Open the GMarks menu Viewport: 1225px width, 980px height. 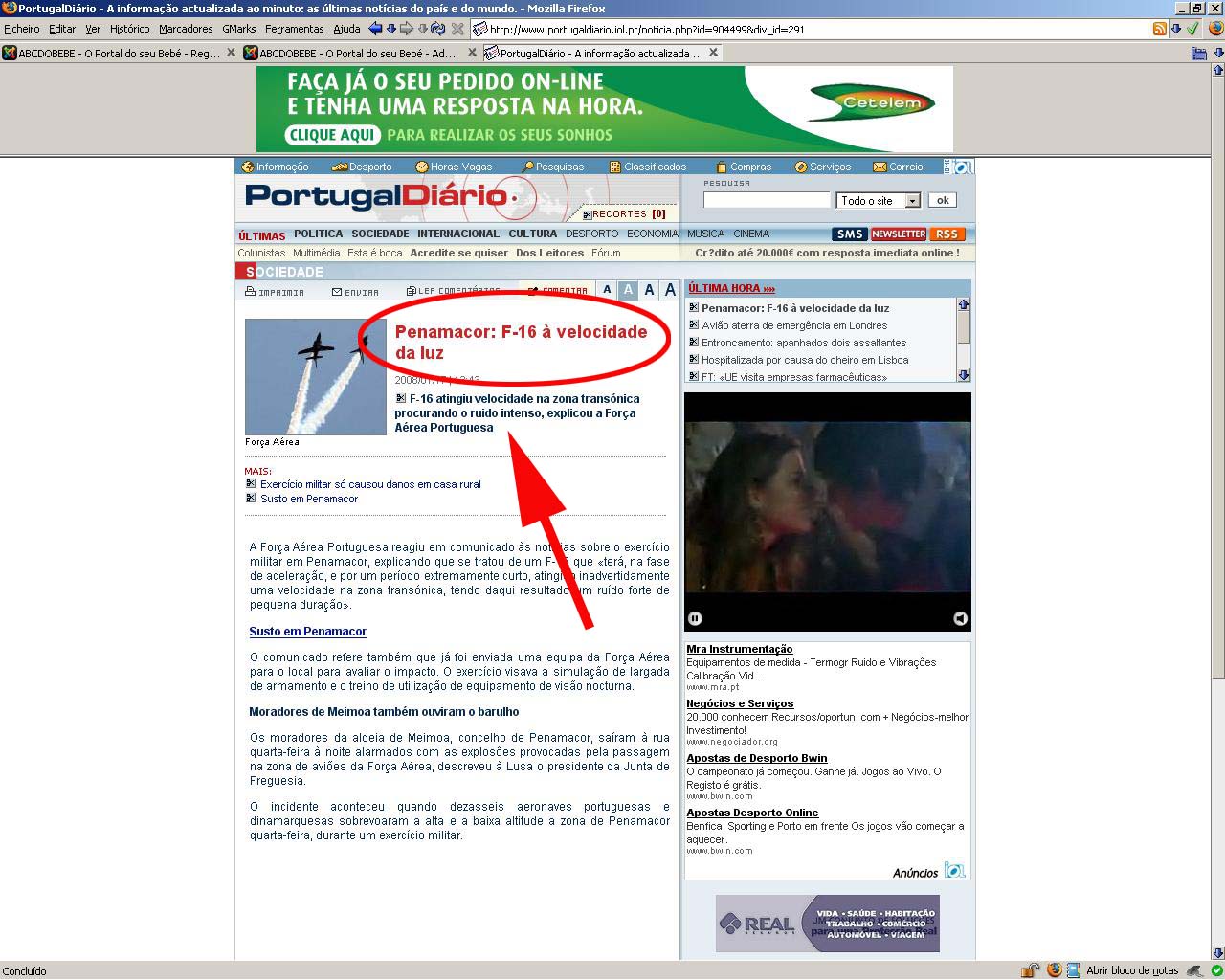pos(239,29)
